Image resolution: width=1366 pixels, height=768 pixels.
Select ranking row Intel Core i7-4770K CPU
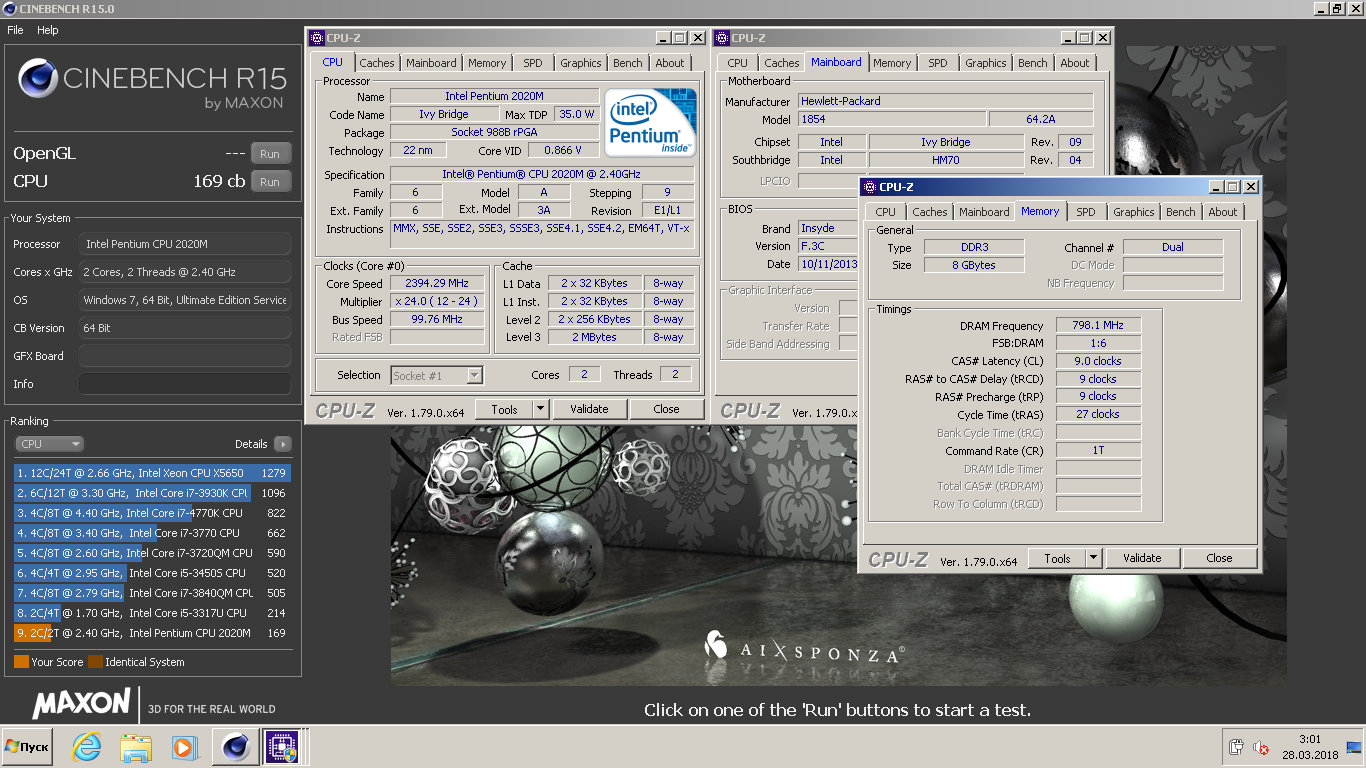[152, 513]
